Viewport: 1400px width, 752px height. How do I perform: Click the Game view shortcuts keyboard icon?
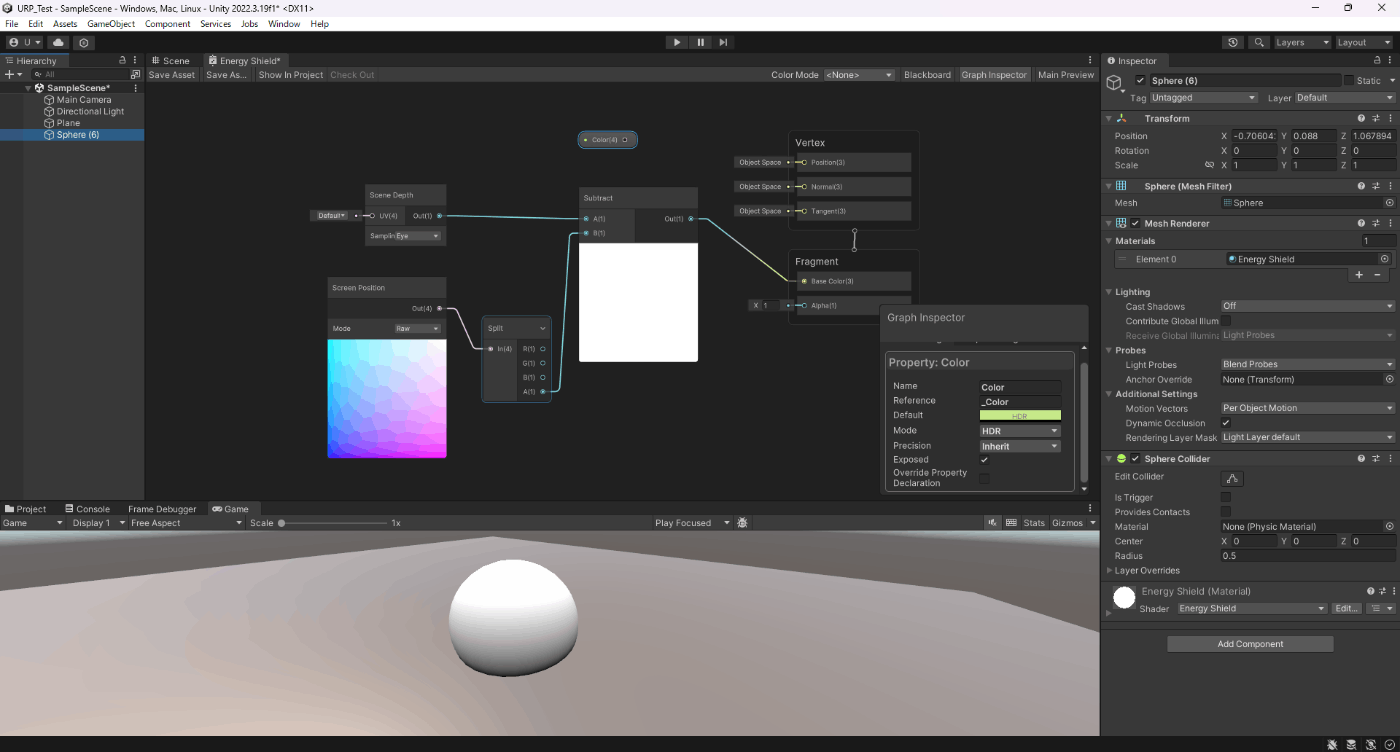tap(1011, 523)
